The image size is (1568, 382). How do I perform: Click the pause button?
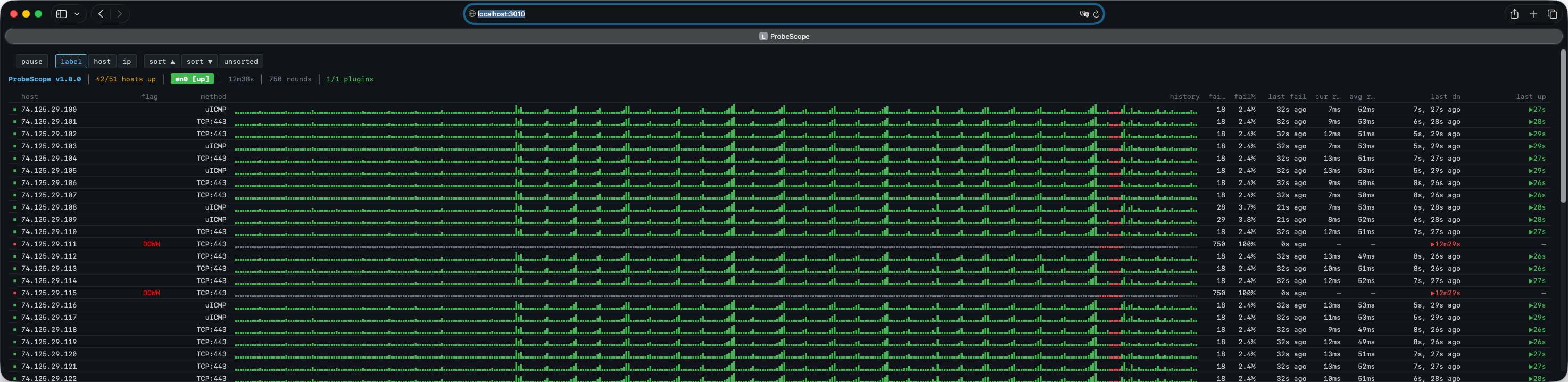tap(31, 61)
